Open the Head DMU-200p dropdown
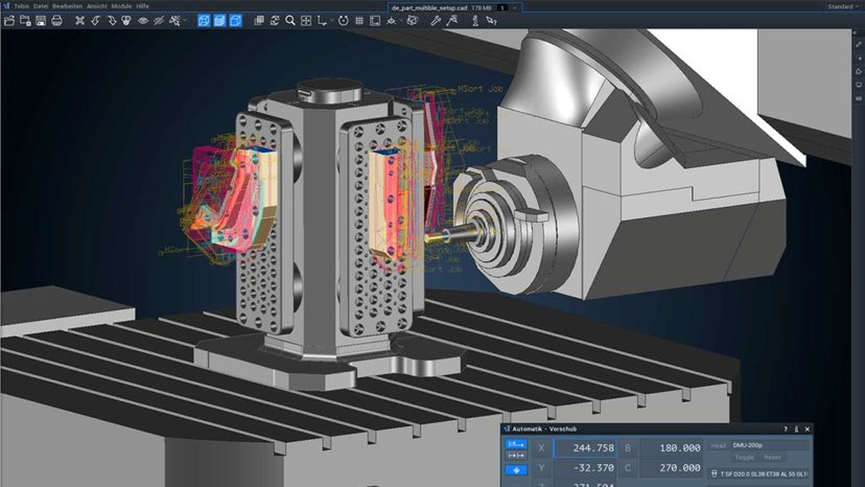865x487 pixels. pyautogui.click(x=770, y=445)
